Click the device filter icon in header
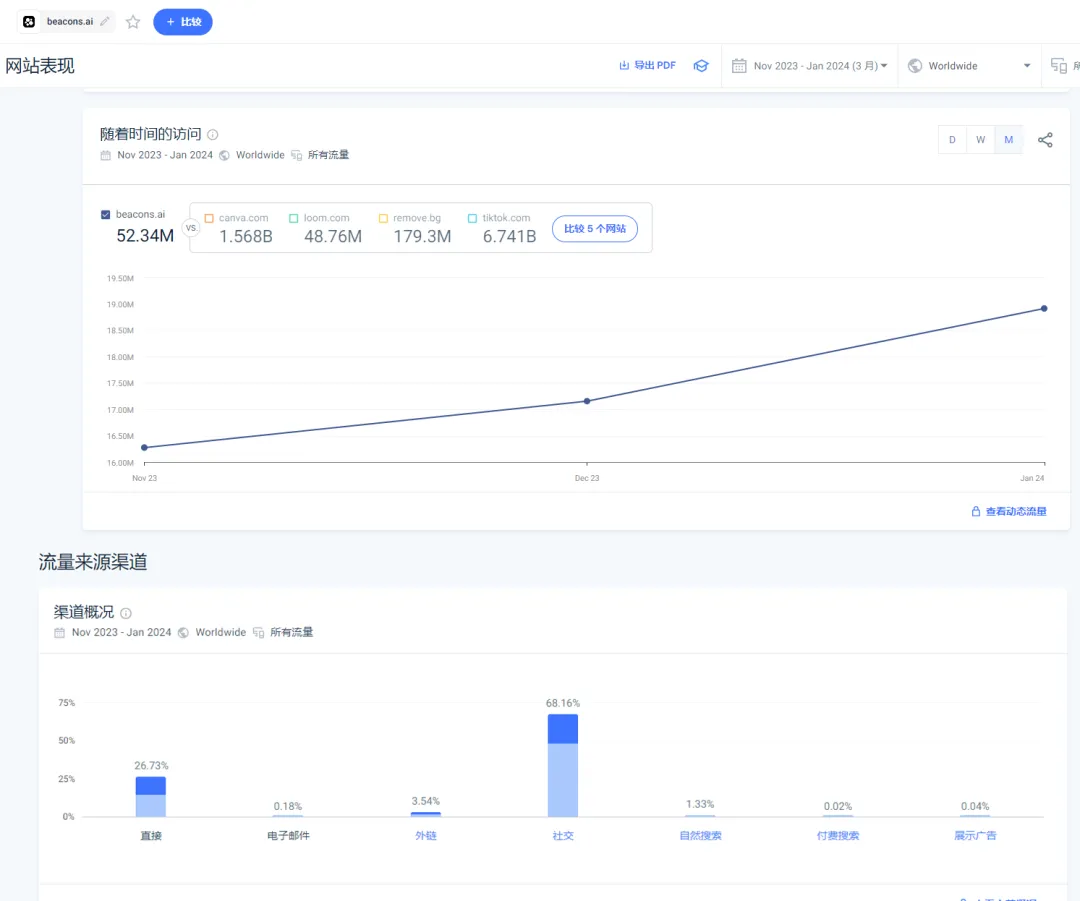 pos(1059,66)
